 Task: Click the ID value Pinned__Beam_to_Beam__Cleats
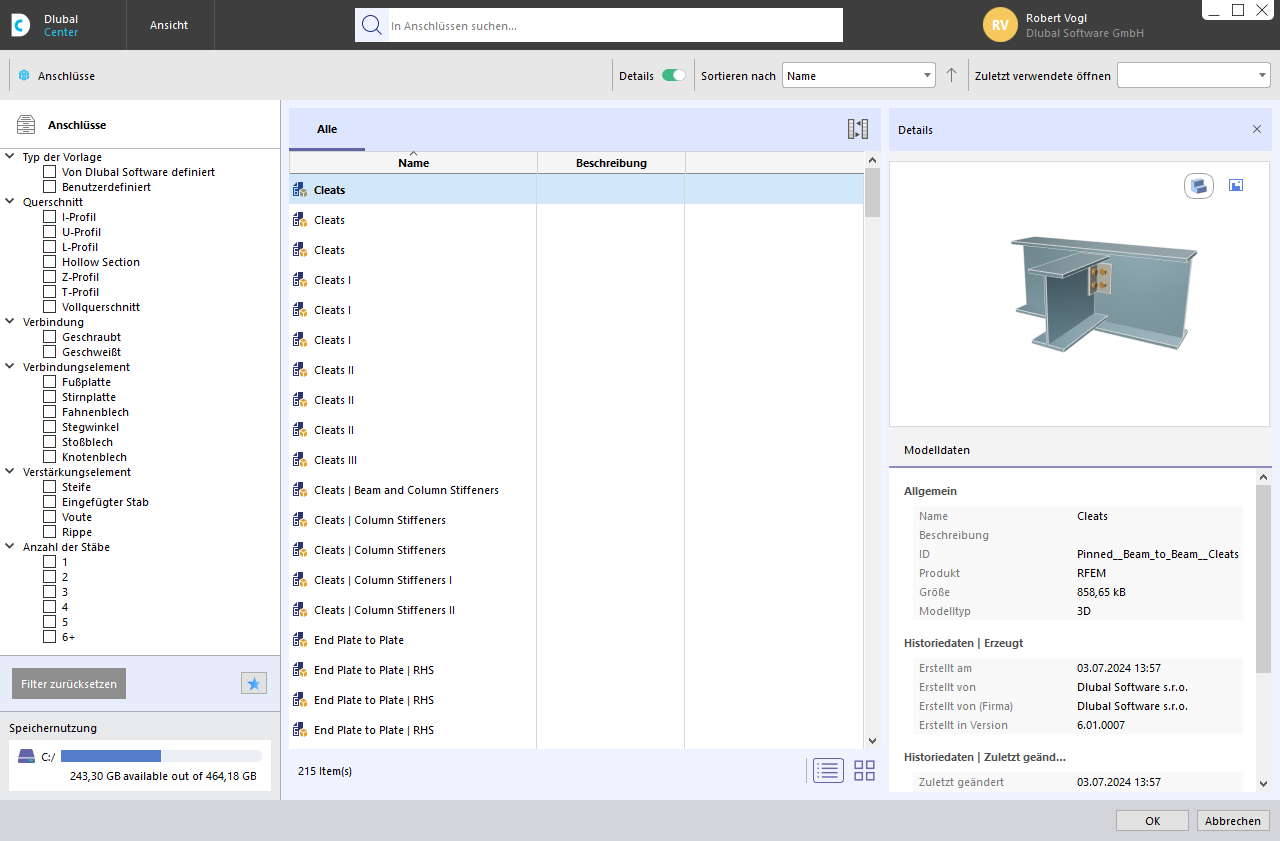coord(1158,554)
